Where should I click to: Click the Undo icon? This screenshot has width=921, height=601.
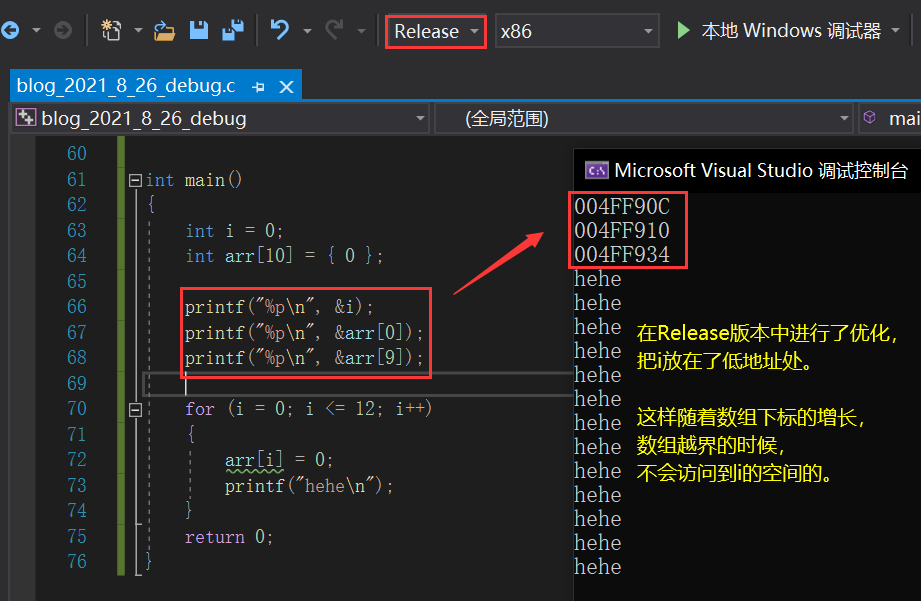click(x=280, y=29)
